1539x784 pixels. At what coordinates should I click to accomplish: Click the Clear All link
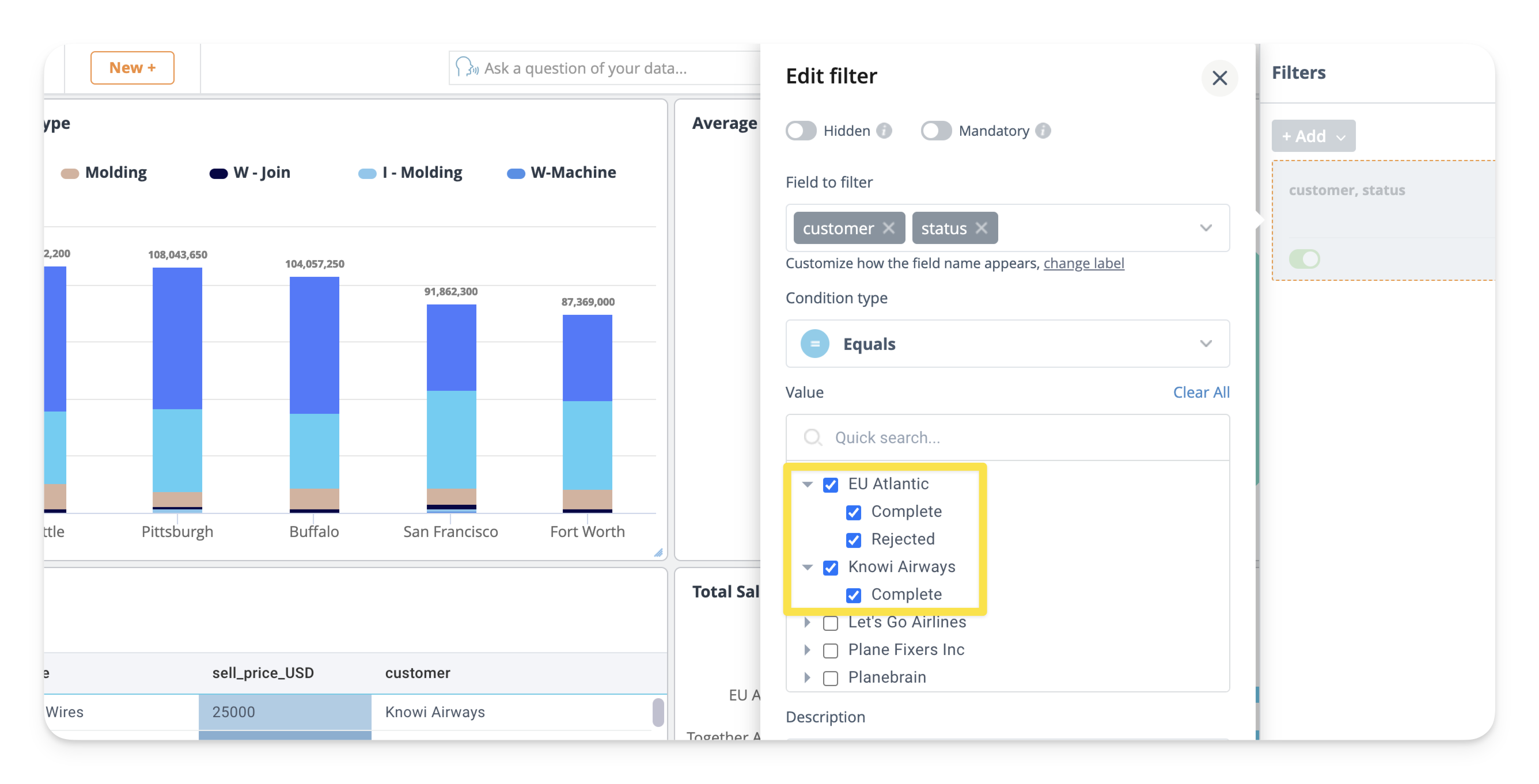(x=1201, y=393)
